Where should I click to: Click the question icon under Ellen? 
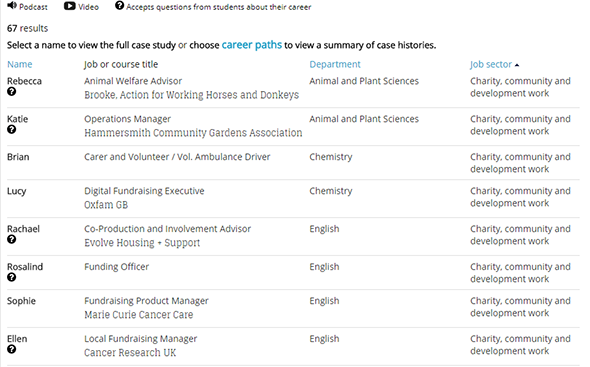12,349
